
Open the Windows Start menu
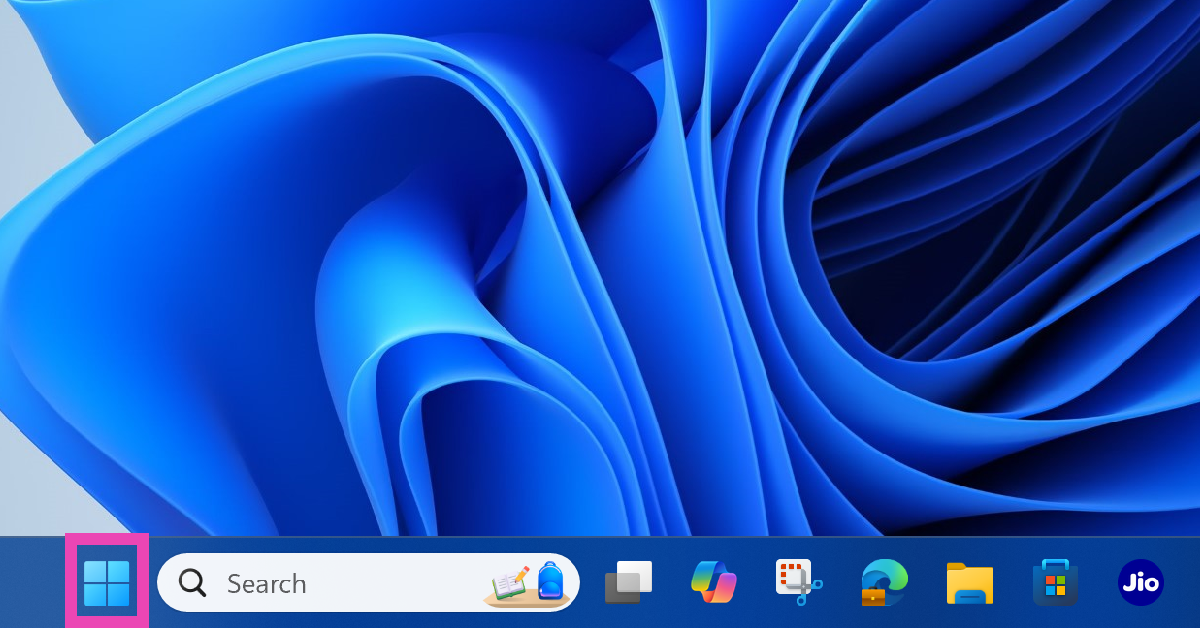tap(107, 583)
